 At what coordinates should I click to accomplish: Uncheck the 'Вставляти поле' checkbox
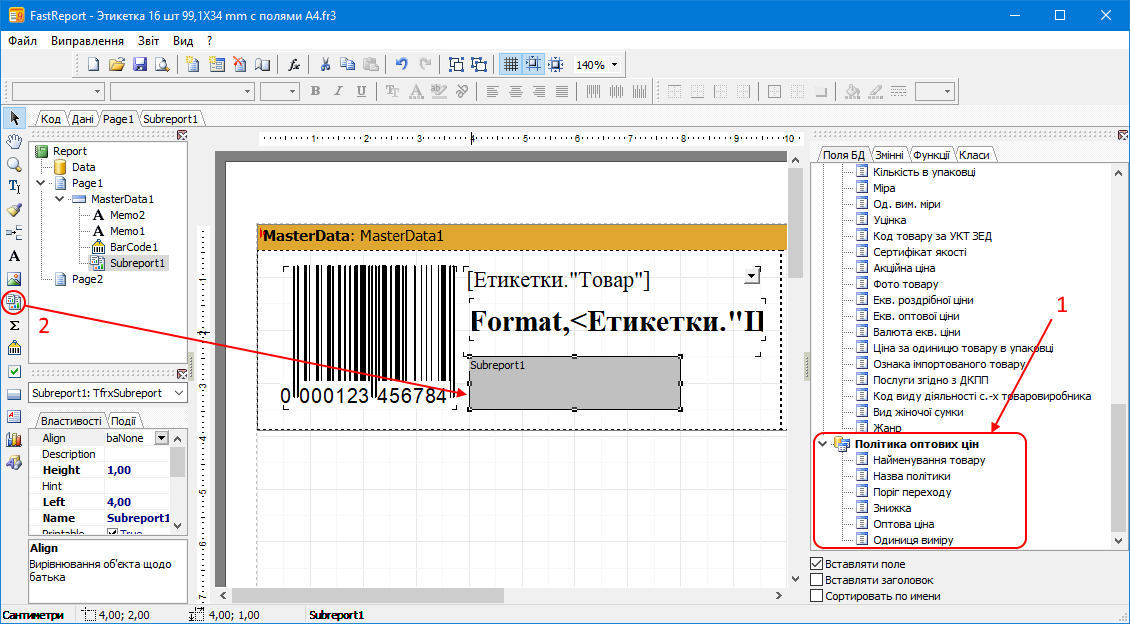coord(817,563)
